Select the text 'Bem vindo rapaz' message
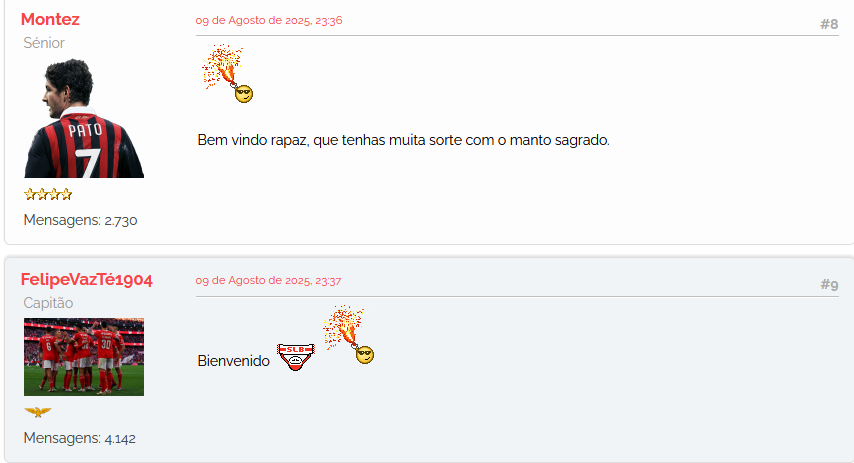 pos(404,140)
